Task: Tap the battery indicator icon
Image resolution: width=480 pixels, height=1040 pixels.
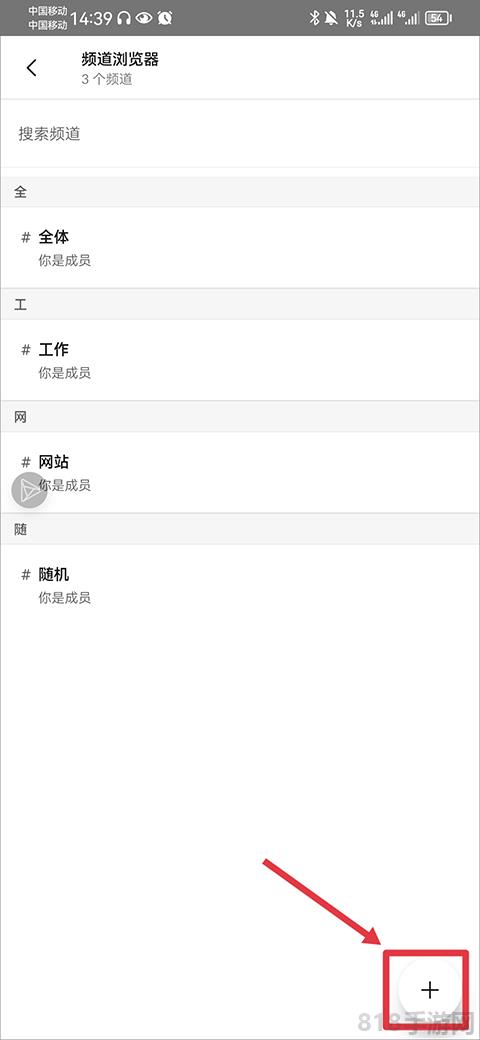Action: 438,18
